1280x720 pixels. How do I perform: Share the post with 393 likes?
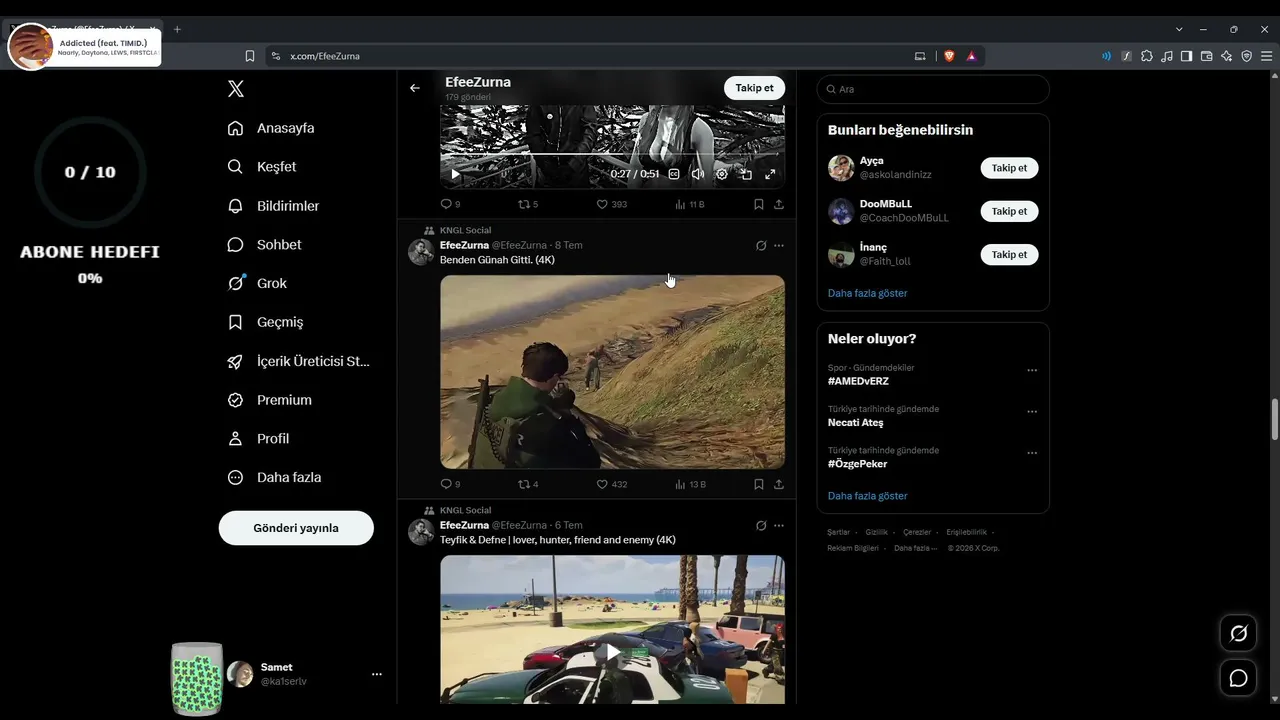pos(779,204)
